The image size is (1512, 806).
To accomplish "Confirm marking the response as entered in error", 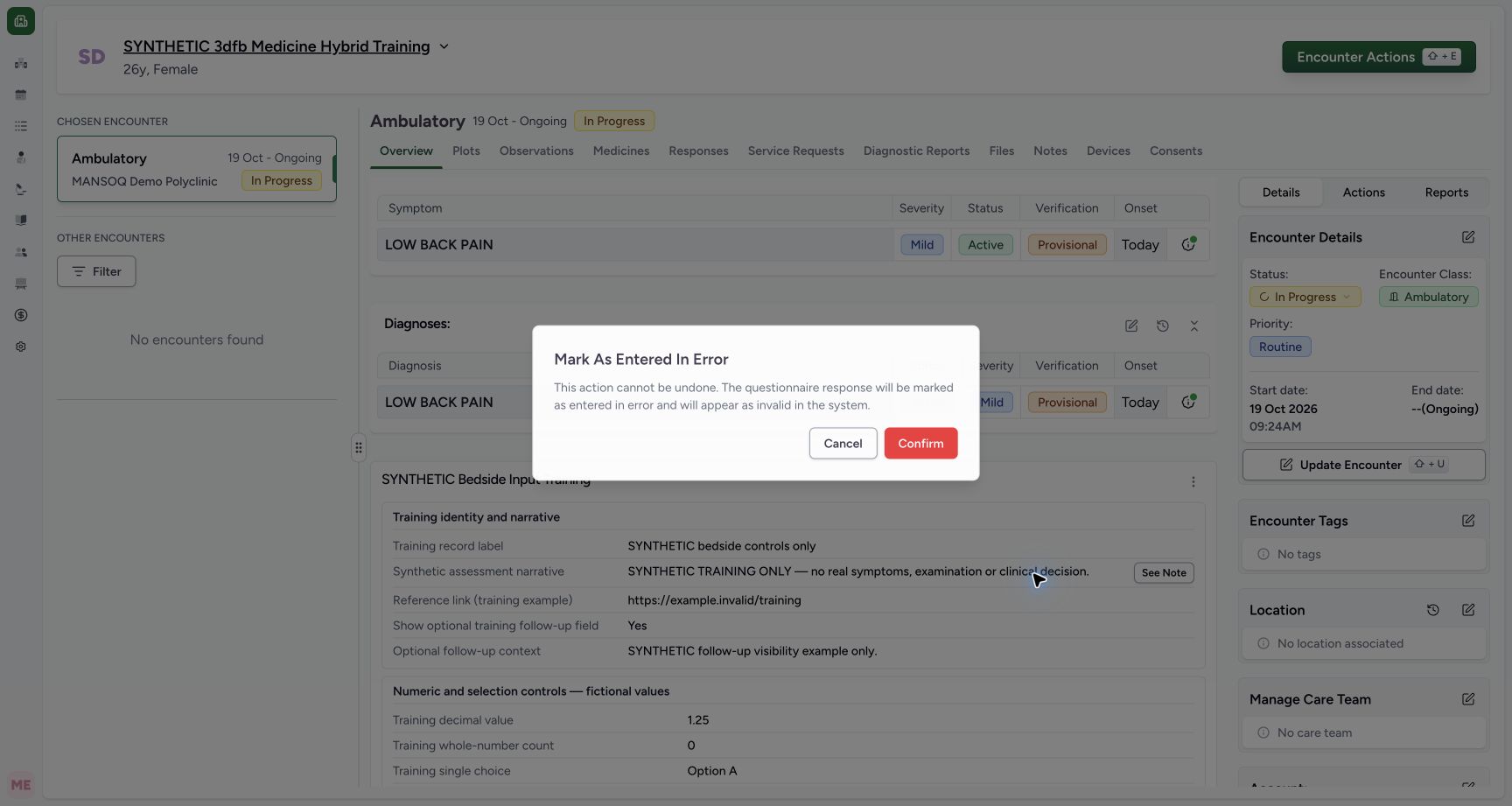I will tap(920, 443).
